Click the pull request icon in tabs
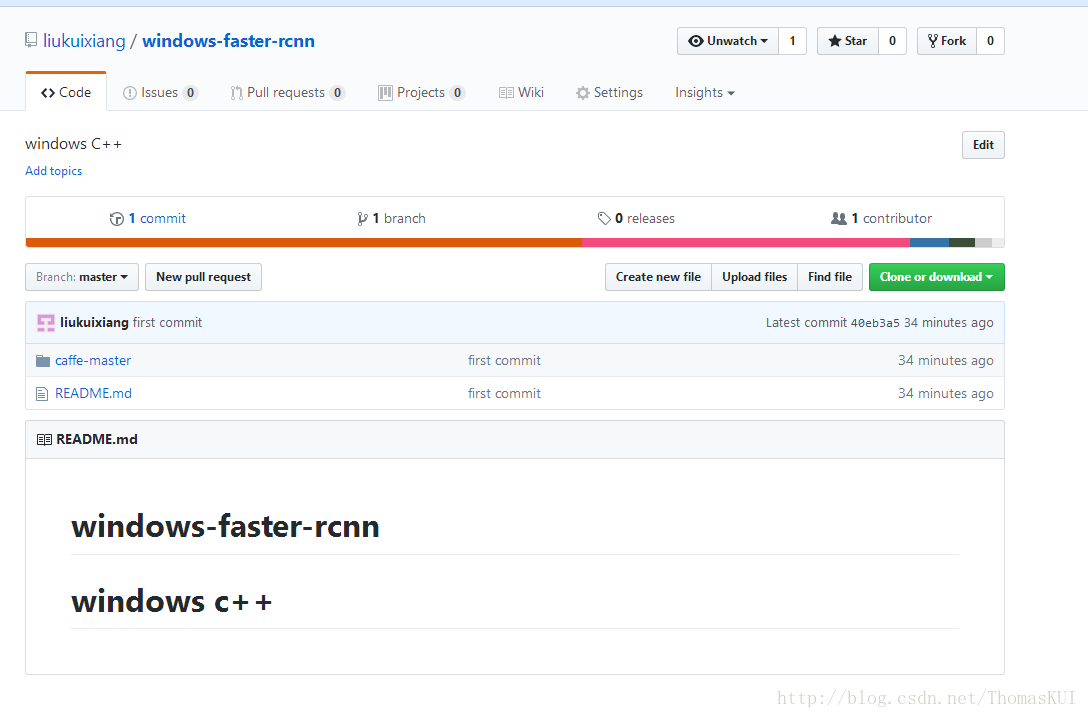Viewport: 1088px width, 718px height. coord(237,93)
